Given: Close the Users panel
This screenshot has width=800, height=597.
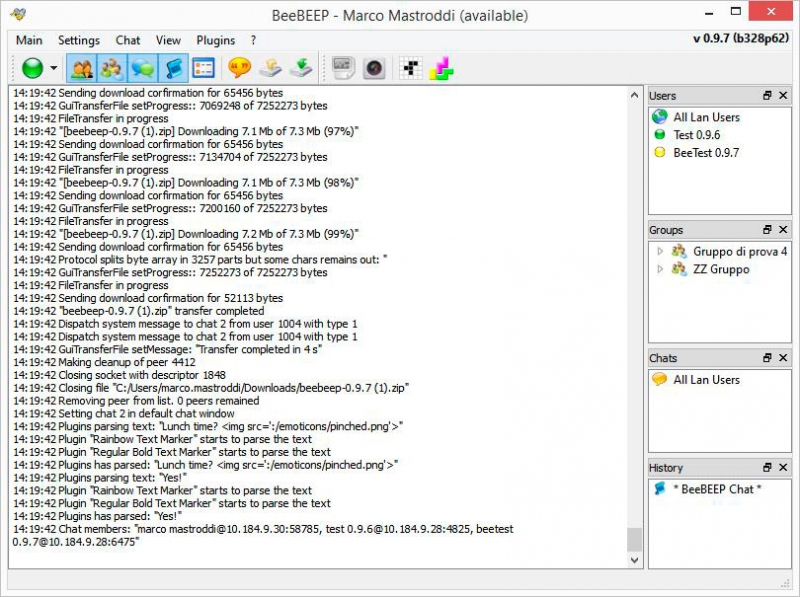Looking at the screenshot, I should 783,95.
